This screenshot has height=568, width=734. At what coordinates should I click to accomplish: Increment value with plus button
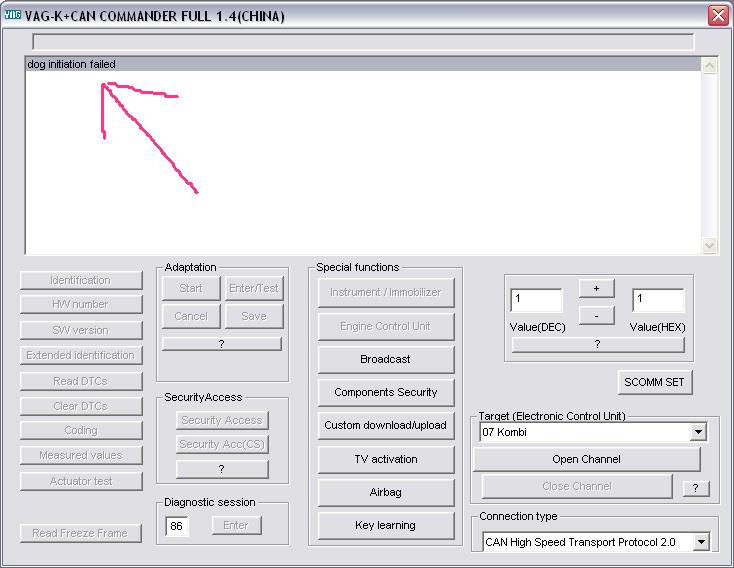click(596, 288)
